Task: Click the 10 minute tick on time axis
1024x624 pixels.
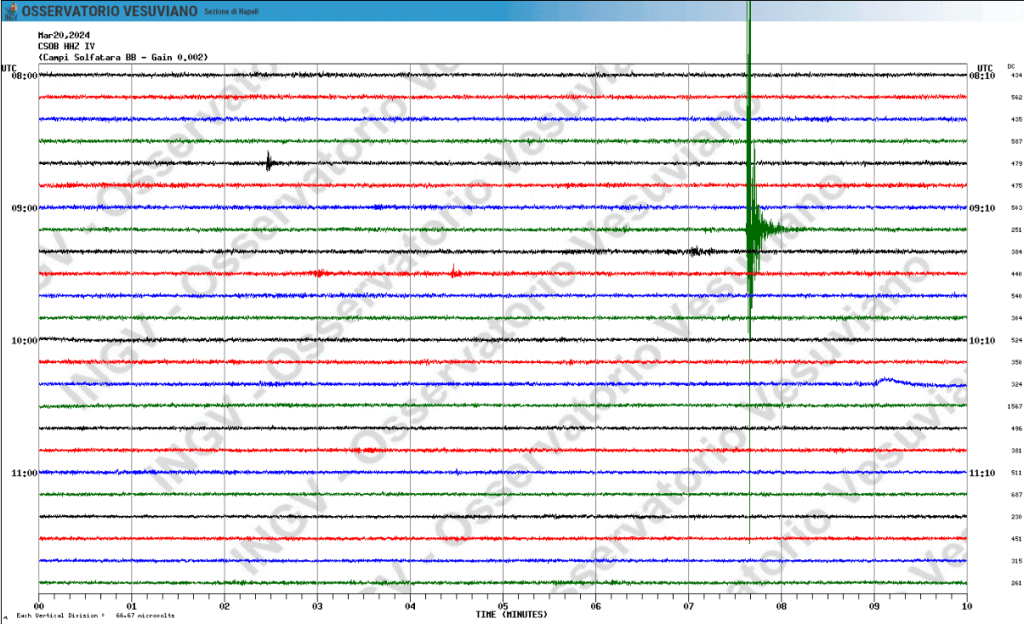Action: (966, 606)
